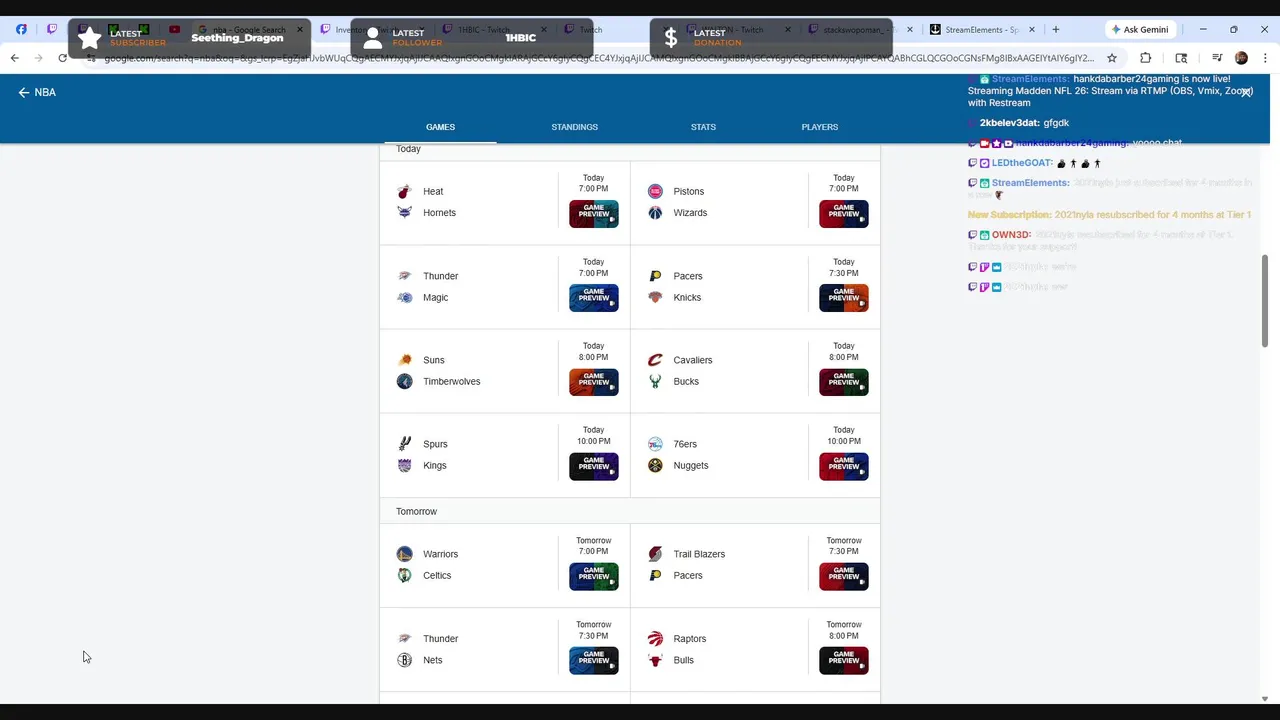Viewport: 1280px width, 720px height.
Task: Open Heat vs Hornets game preview
Action: [594, 214]
